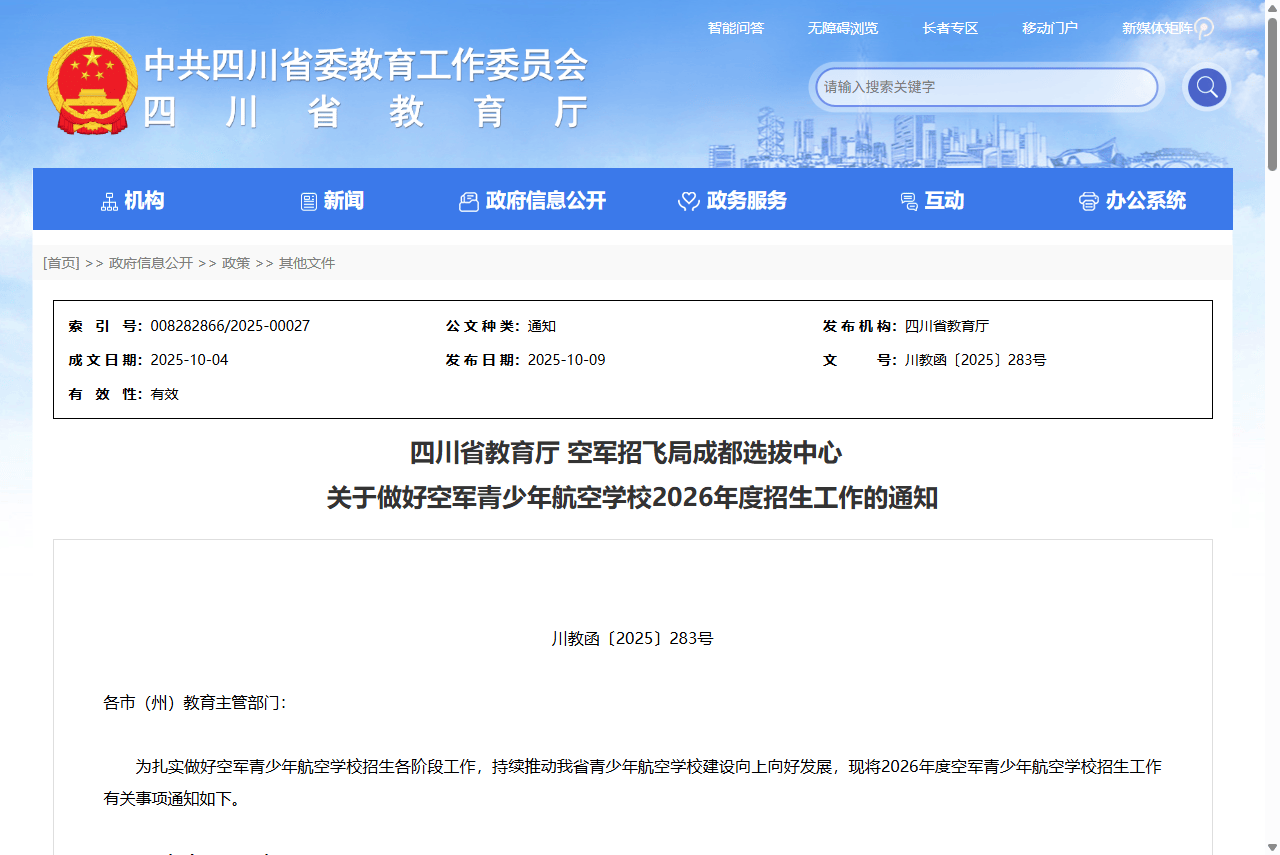Open the 智能问答 link

coord(735,28)
